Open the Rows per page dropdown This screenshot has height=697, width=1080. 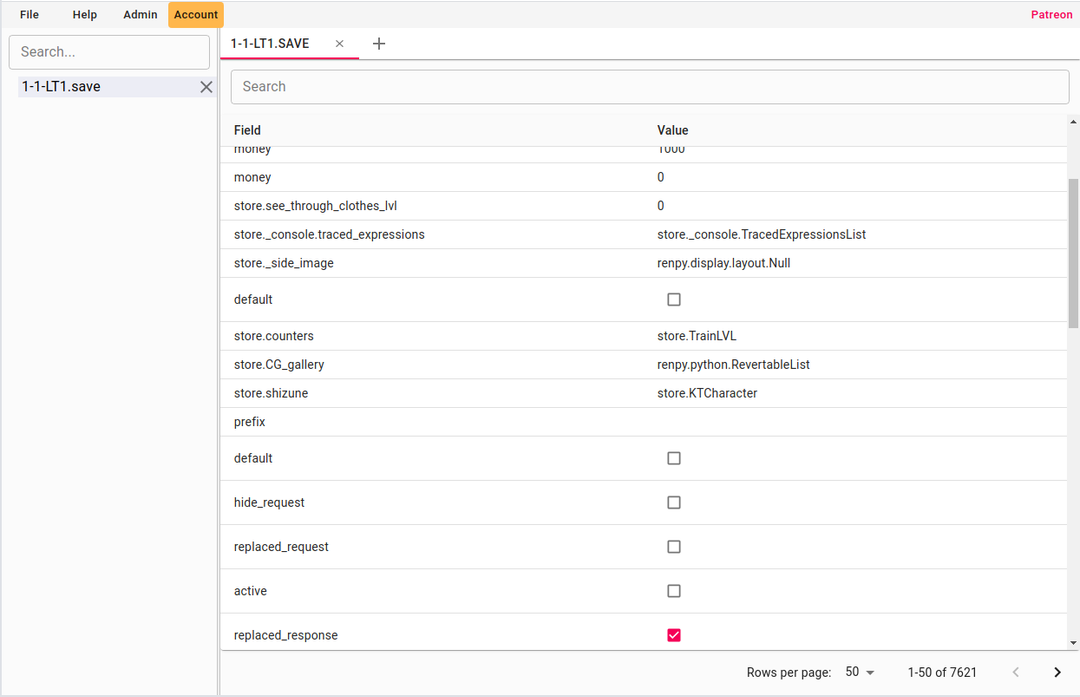859,673
